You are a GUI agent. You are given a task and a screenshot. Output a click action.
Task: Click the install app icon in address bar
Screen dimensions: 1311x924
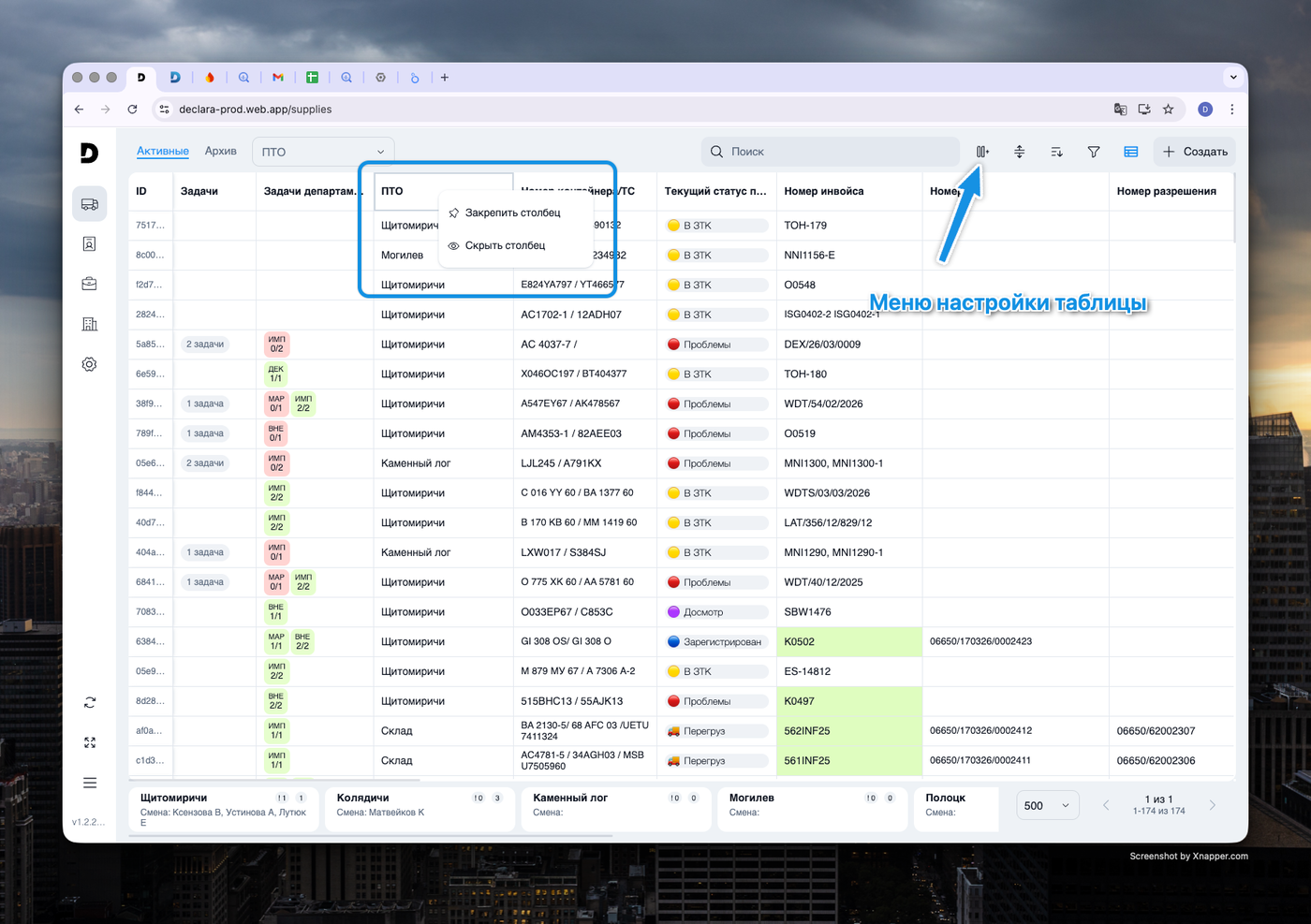(1144, 110)
